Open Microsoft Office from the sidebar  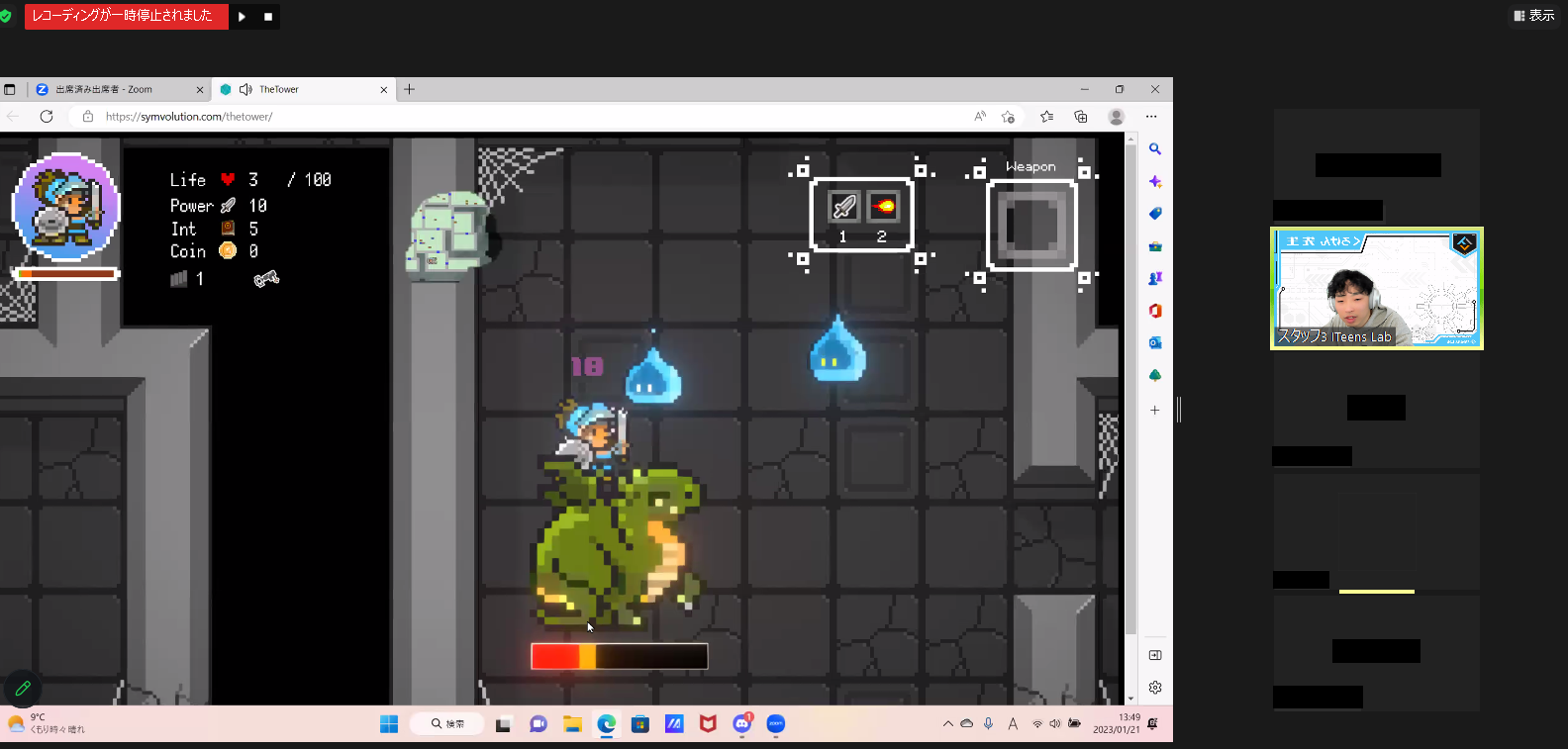point(1155,311)
